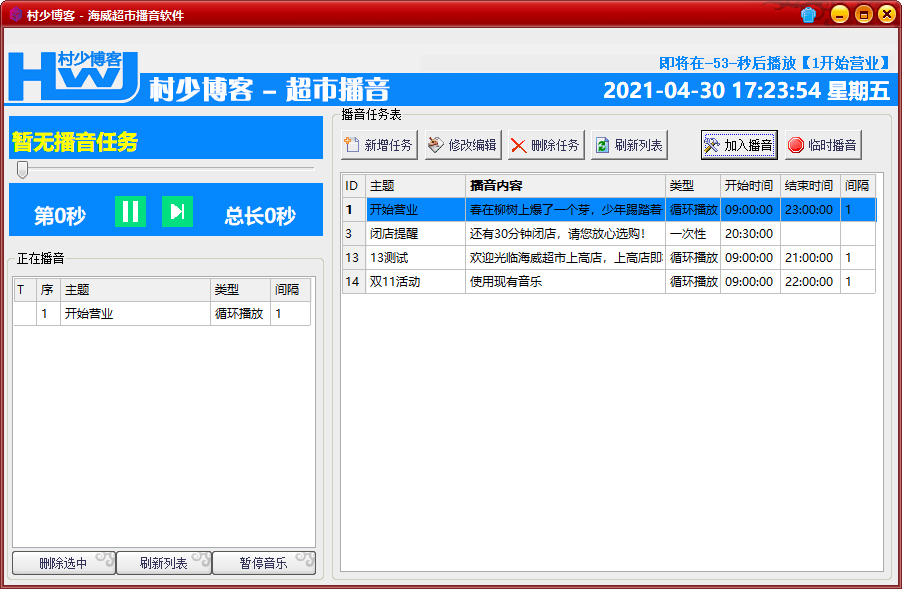Click 刷新列表 below the playing list
The image size is (902, 589).
point(164,563)
